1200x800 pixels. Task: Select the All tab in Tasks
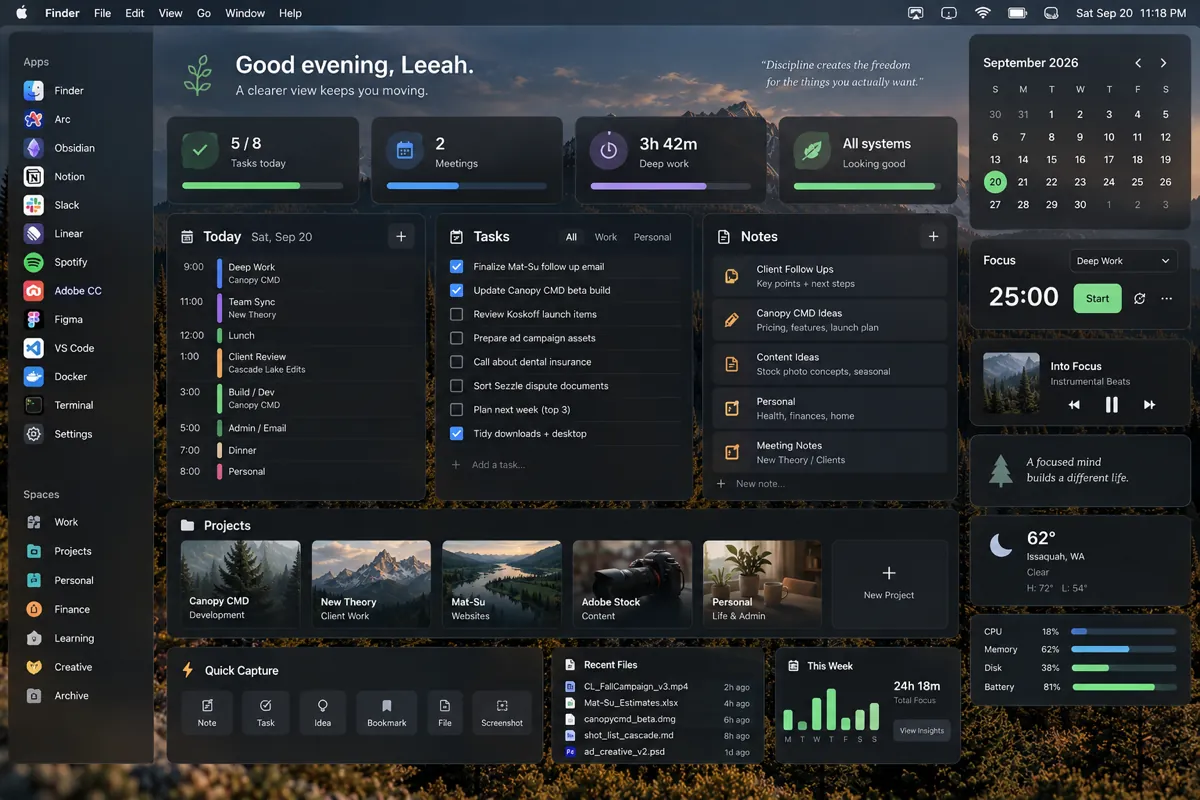click(x=571, y=237)
